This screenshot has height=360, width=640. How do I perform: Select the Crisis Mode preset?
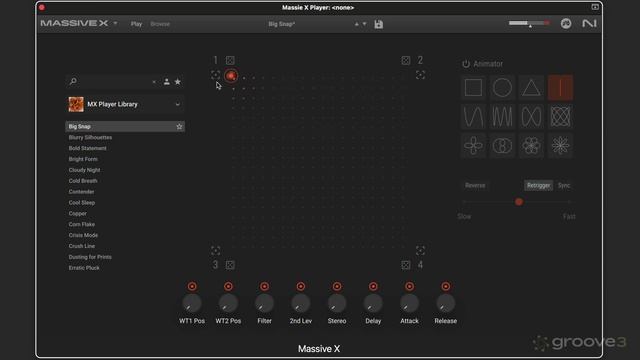click(x=83, y=235)
